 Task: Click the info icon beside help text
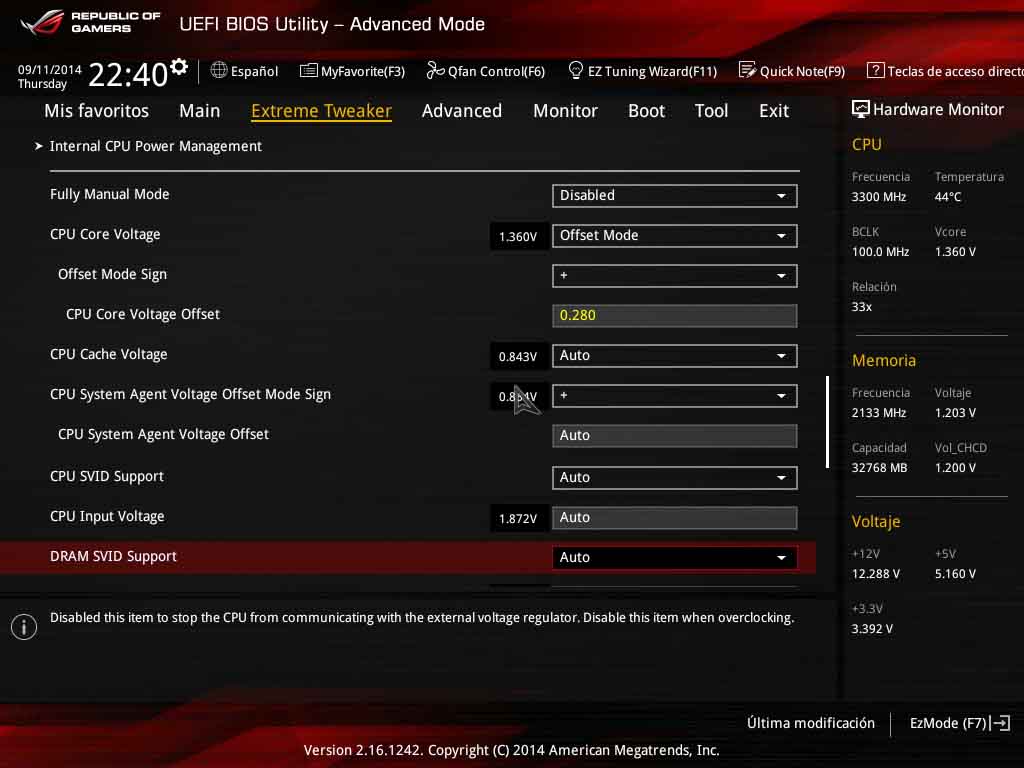[24, 627]
